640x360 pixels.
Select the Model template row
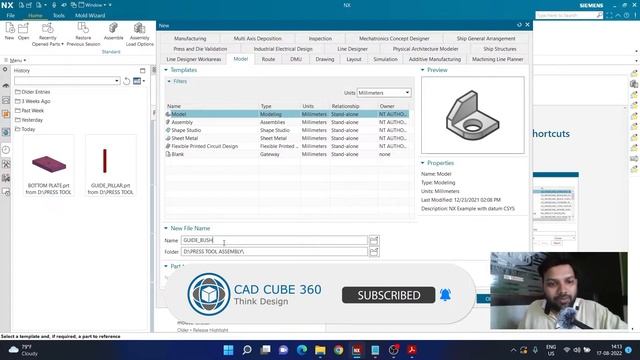pos(287,114)
